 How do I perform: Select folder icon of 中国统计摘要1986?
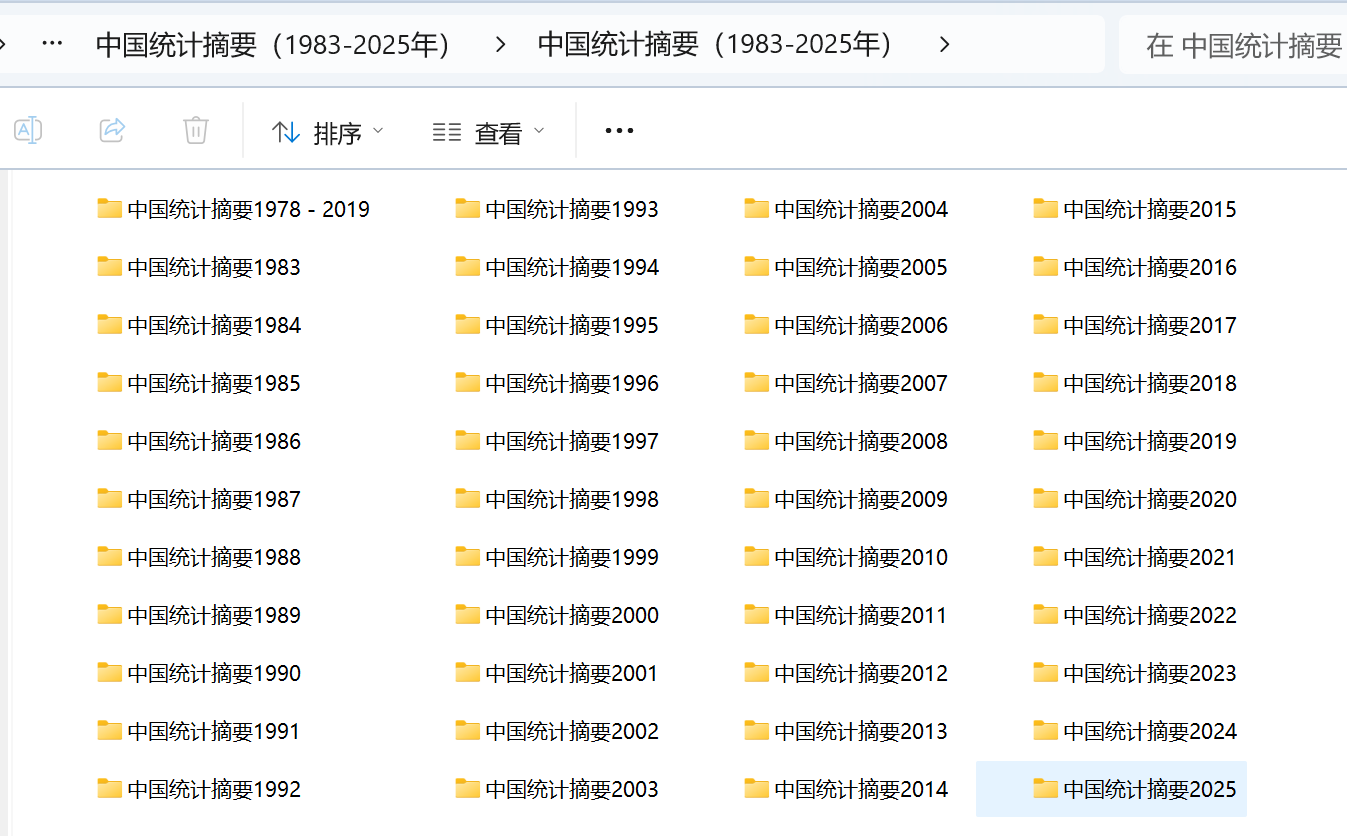click(110, 440)
